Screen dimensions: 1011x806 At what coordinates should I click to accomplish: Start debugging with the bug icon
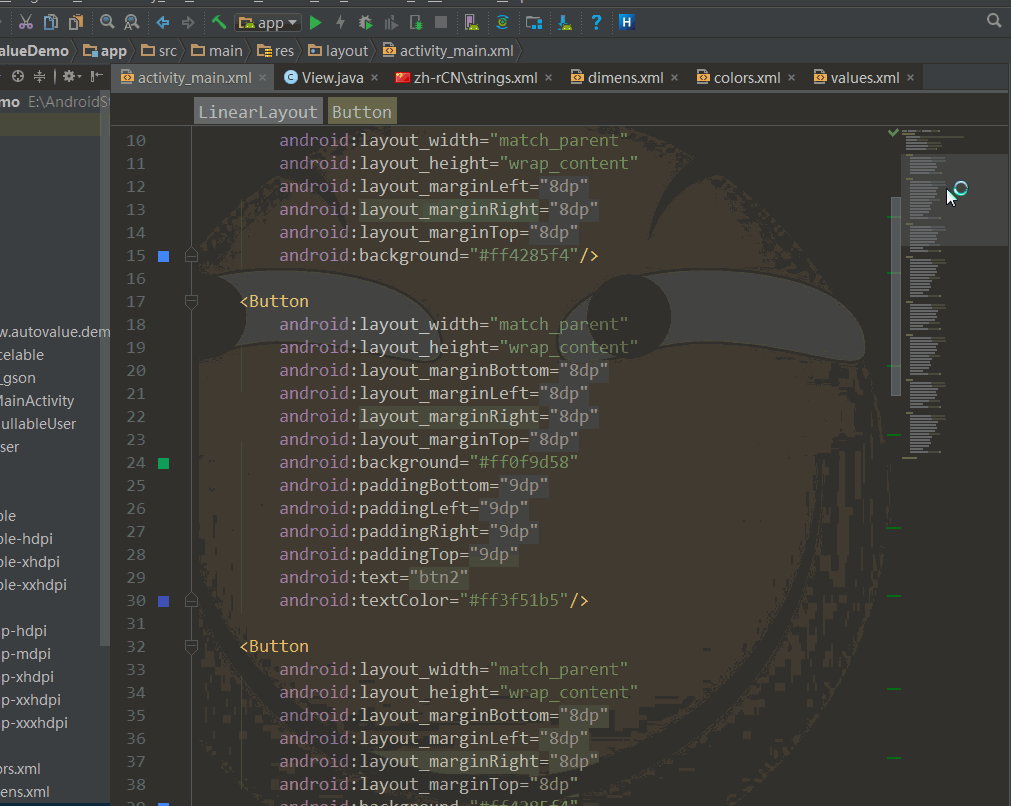tap(366, 23)
